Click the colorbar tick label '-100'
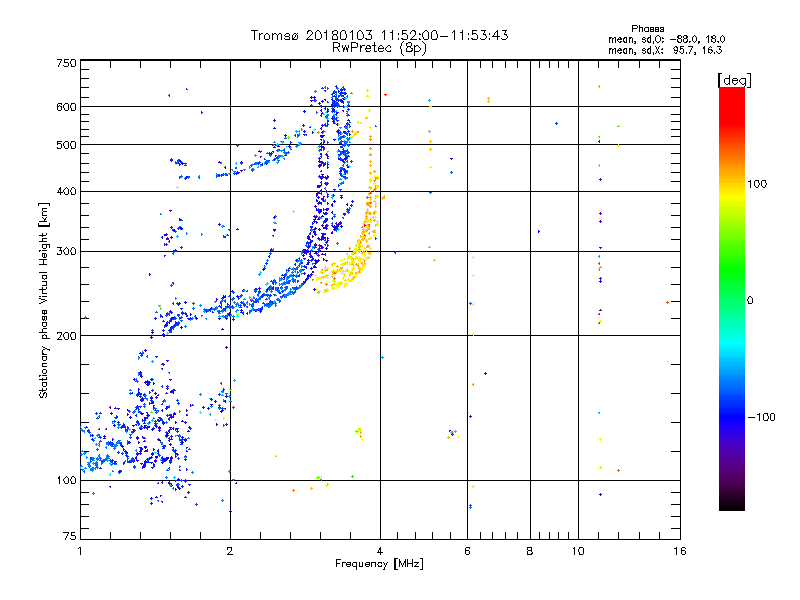Viewport: 800px width, 600px height. [761, 417]
